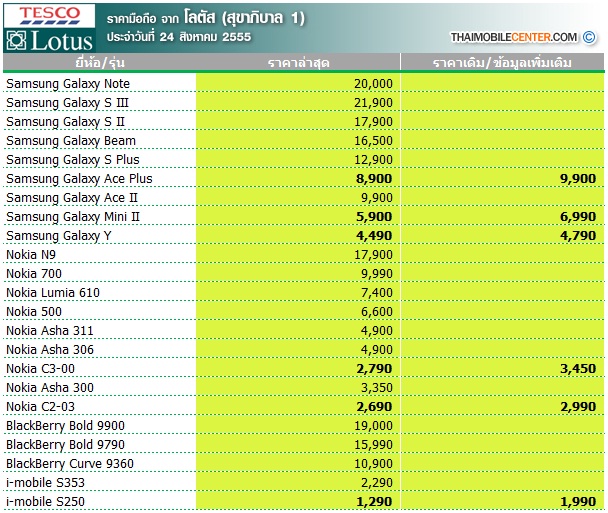Select the 16,500 price for Galaxy Beam

point(373,141)
